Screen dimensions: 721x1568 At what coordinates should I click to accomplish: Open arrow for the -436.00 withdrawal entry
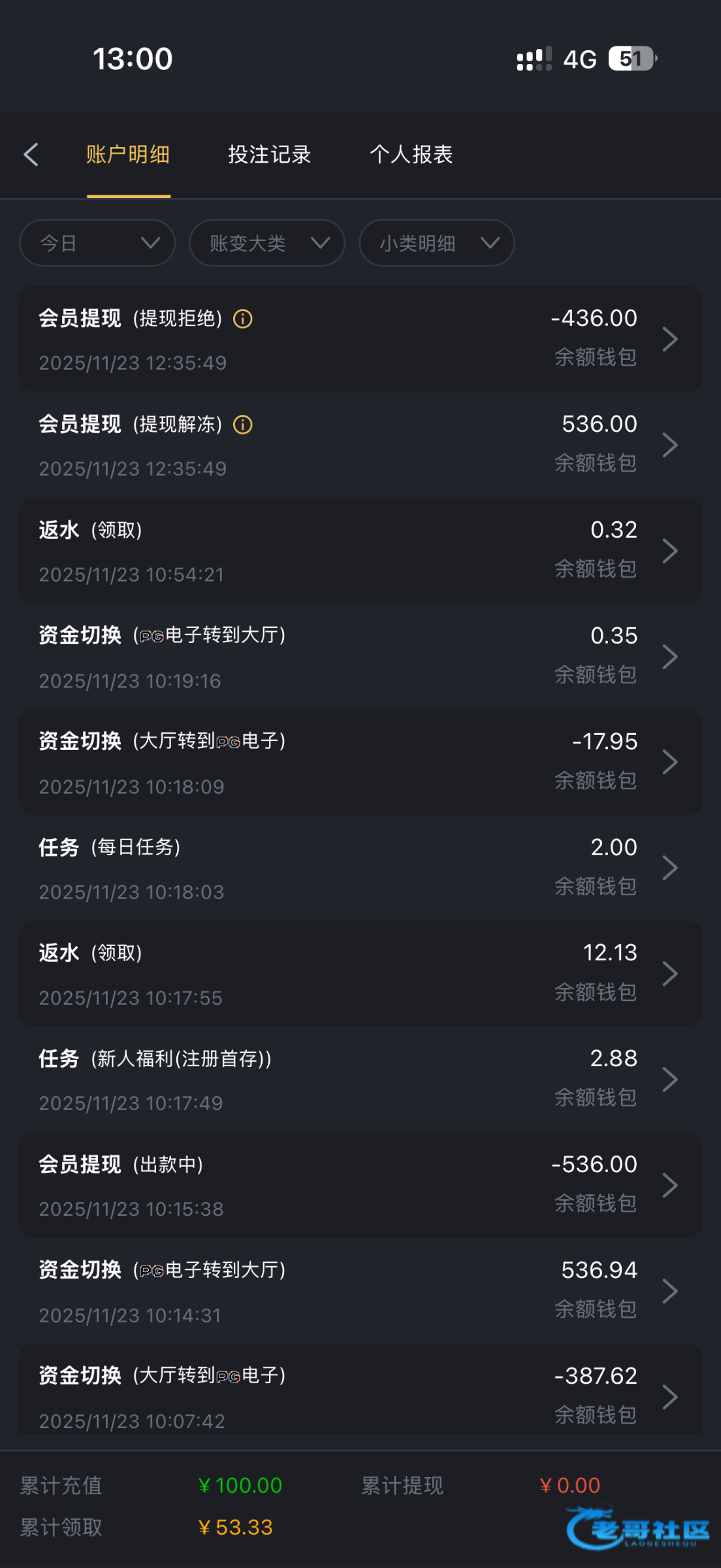coord(669,339)
